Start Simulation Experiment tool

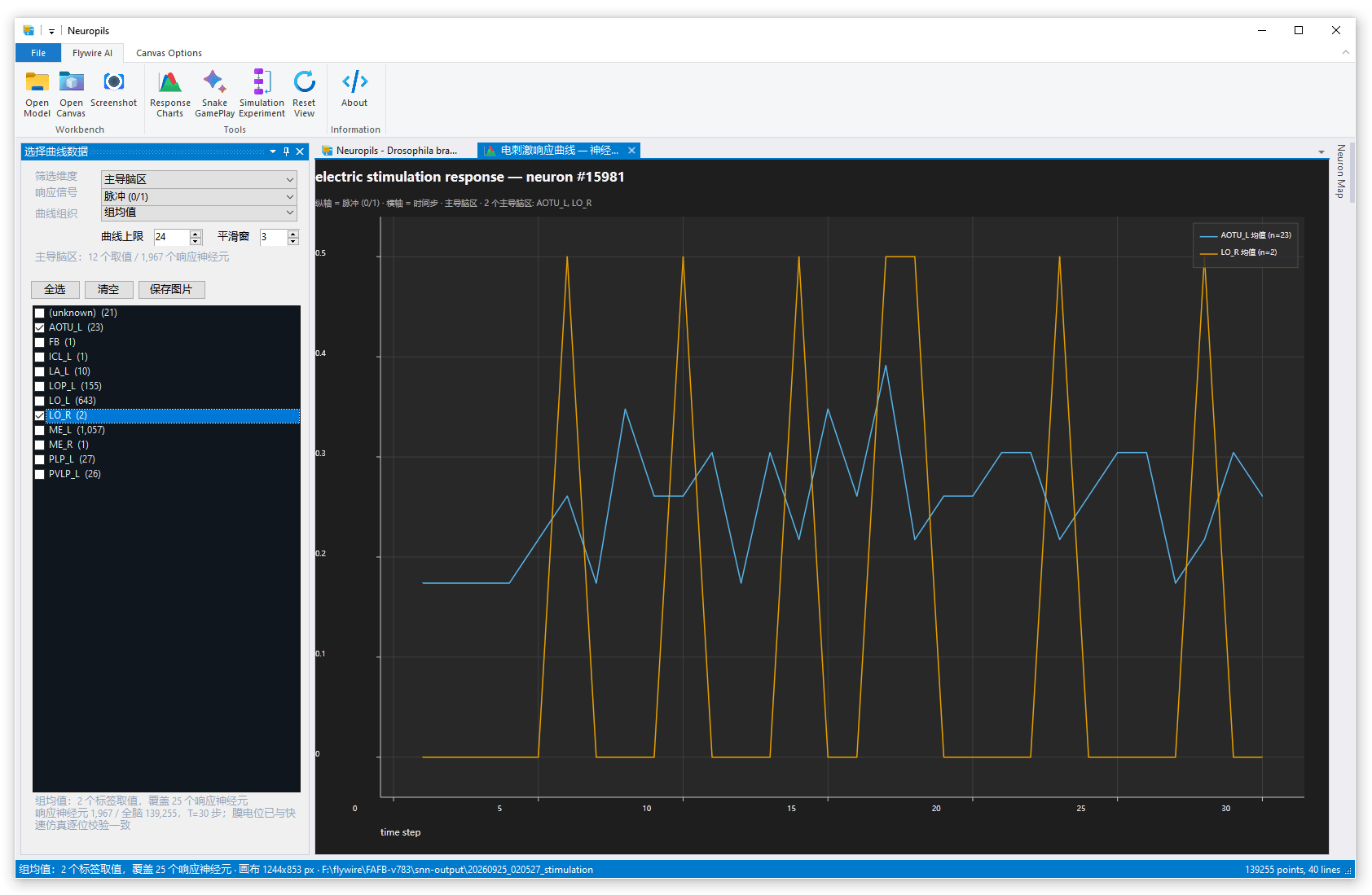pyautogui.click(x=262, y=94)
